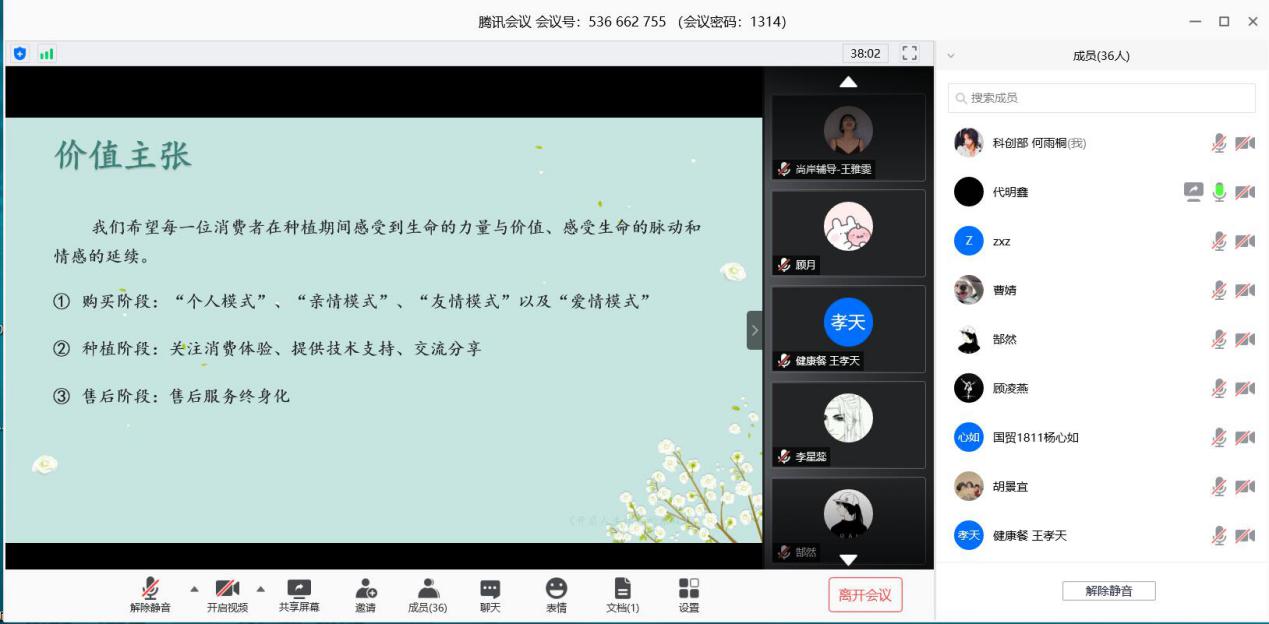
Task: Open the invite participants icon
Action: pos(366,590)
